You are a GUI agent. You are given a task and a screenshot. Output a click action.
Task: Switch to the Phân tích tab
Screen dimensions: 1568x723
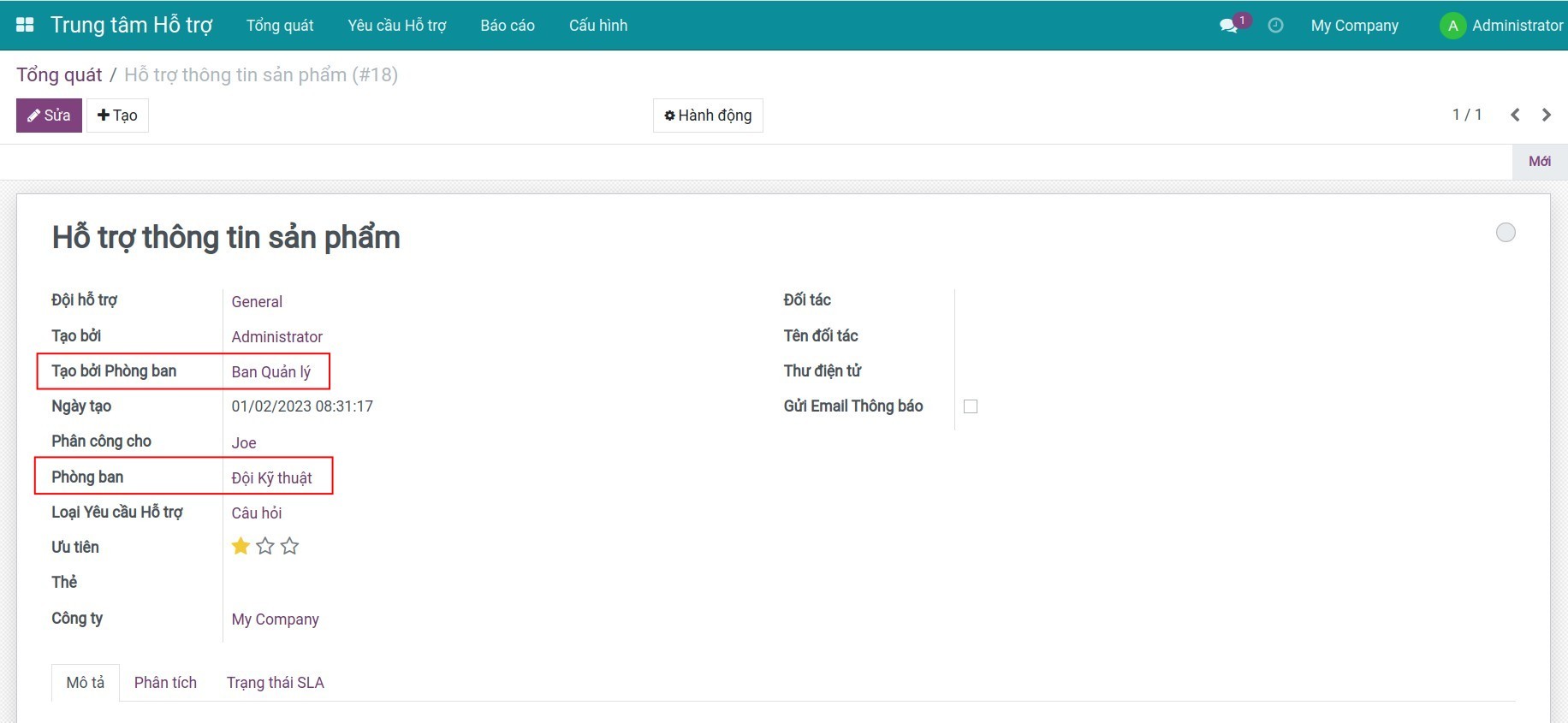coord(165,683)
